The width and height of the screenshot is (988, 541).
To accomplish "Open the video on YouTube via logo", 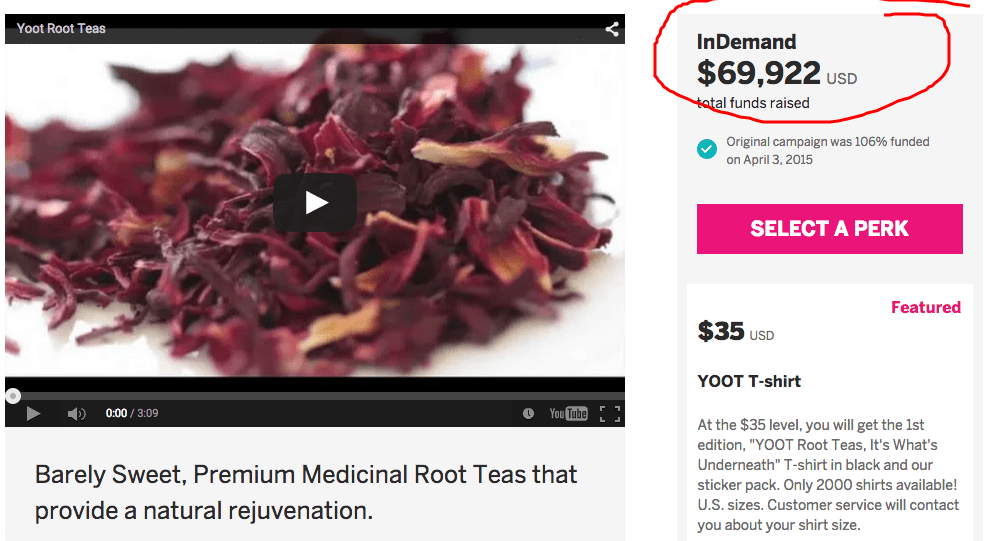I will click(x=568, y=414).
